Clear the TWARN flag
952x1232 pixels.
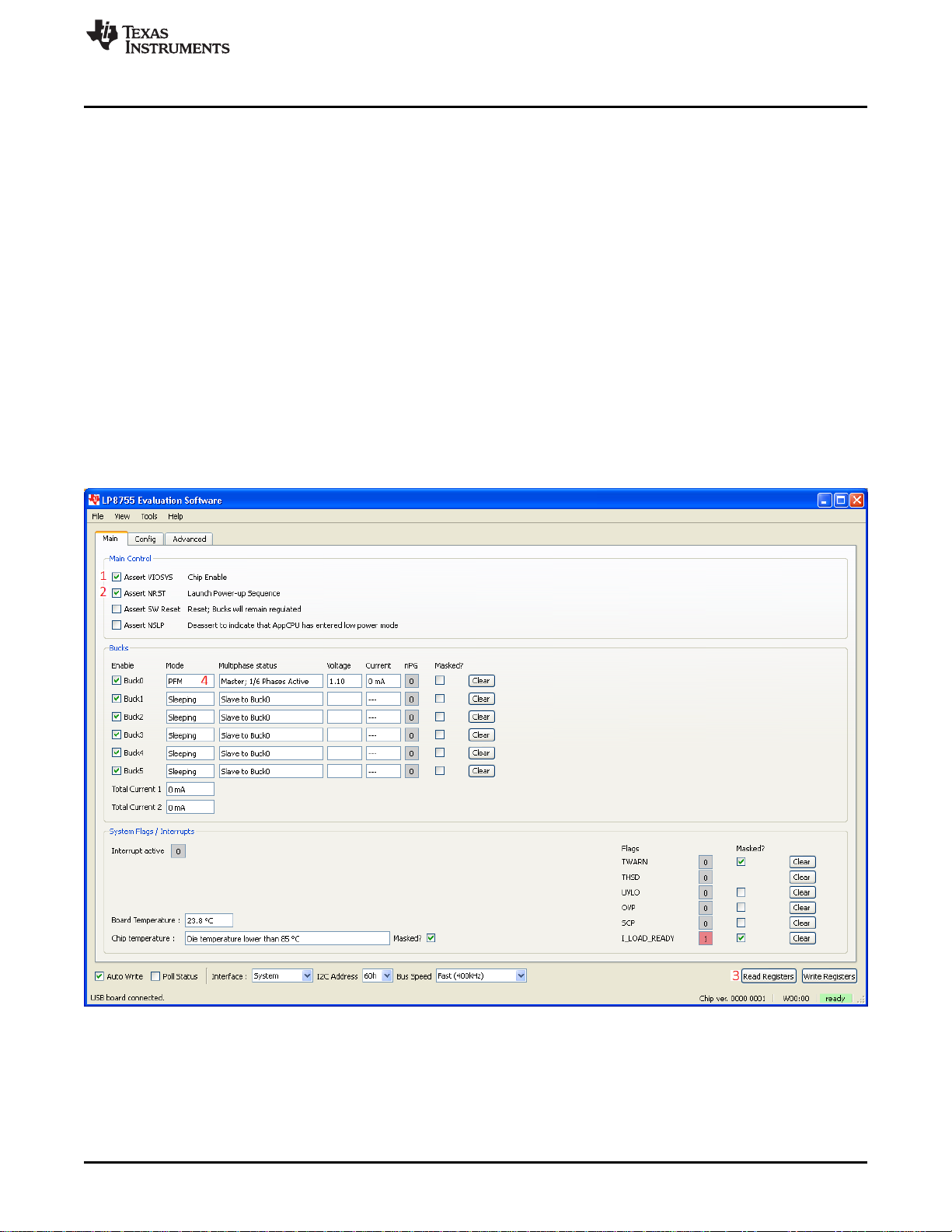pos(802,862)
